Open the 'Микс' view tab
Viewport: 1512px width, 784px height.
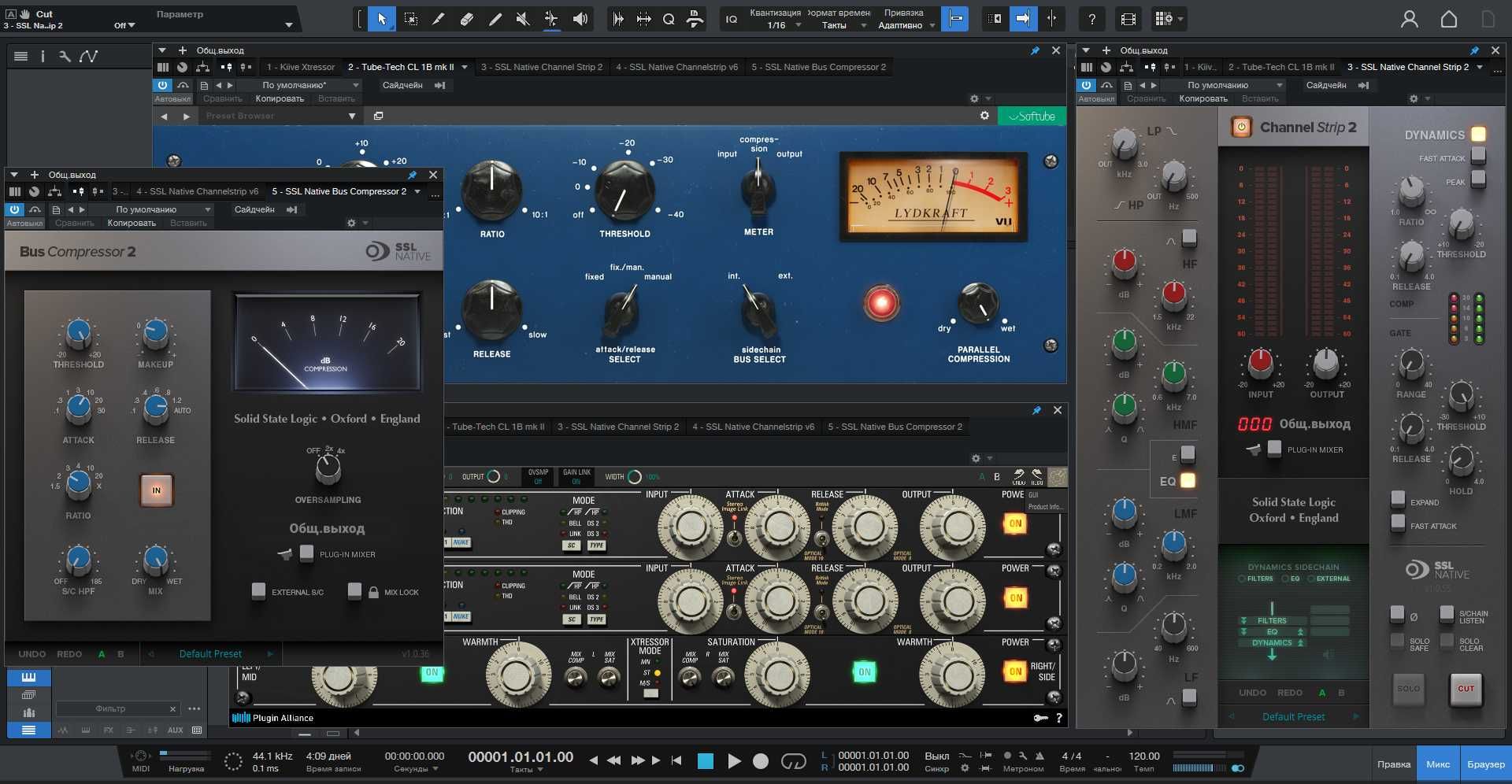coord(1438,764)
